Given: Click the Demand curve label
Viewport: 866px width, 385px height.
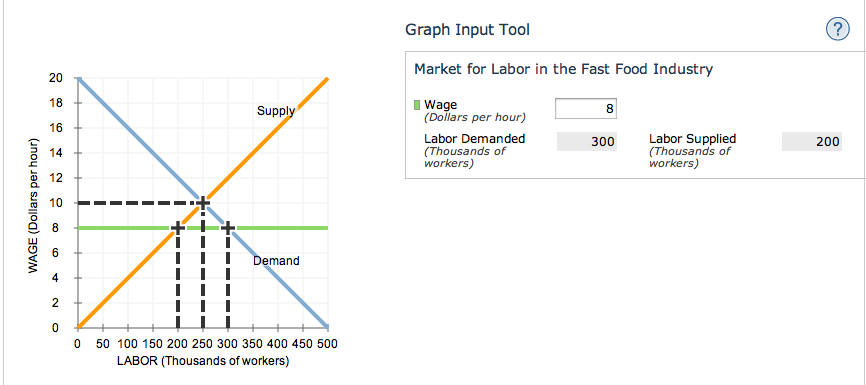Looking at the screenshot, I should (x=276, y=261).
